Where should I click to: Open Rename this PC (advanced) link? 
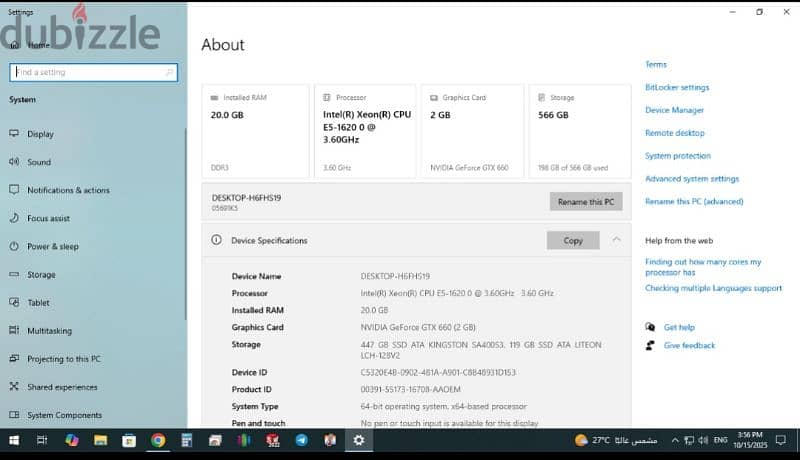(694, 201)
